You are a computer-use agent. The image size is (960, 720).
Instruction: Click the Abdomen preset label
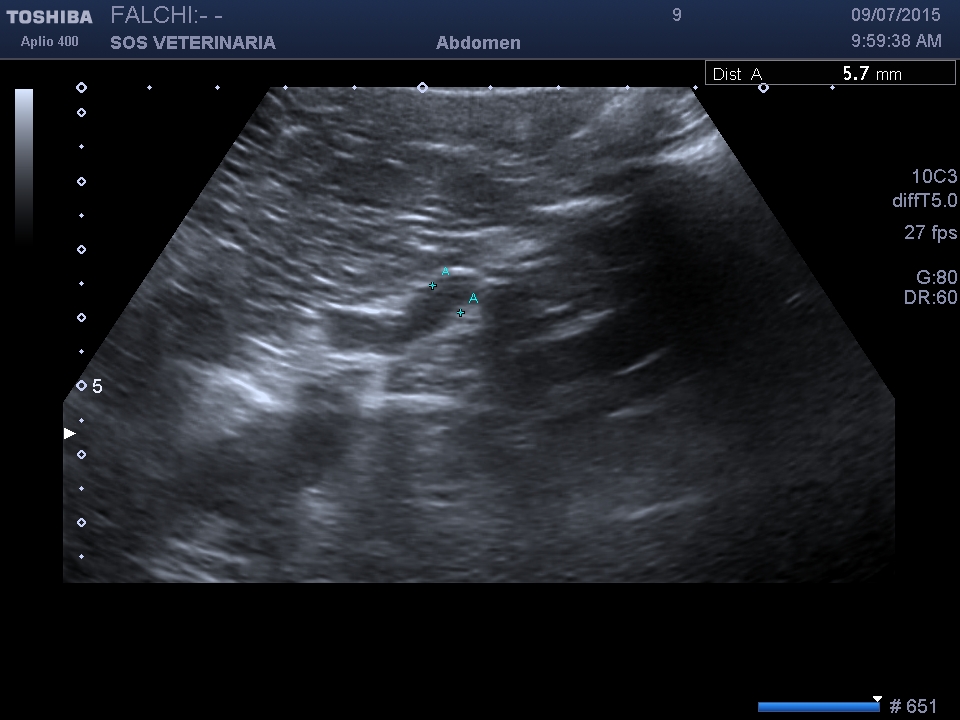point(478,43)
